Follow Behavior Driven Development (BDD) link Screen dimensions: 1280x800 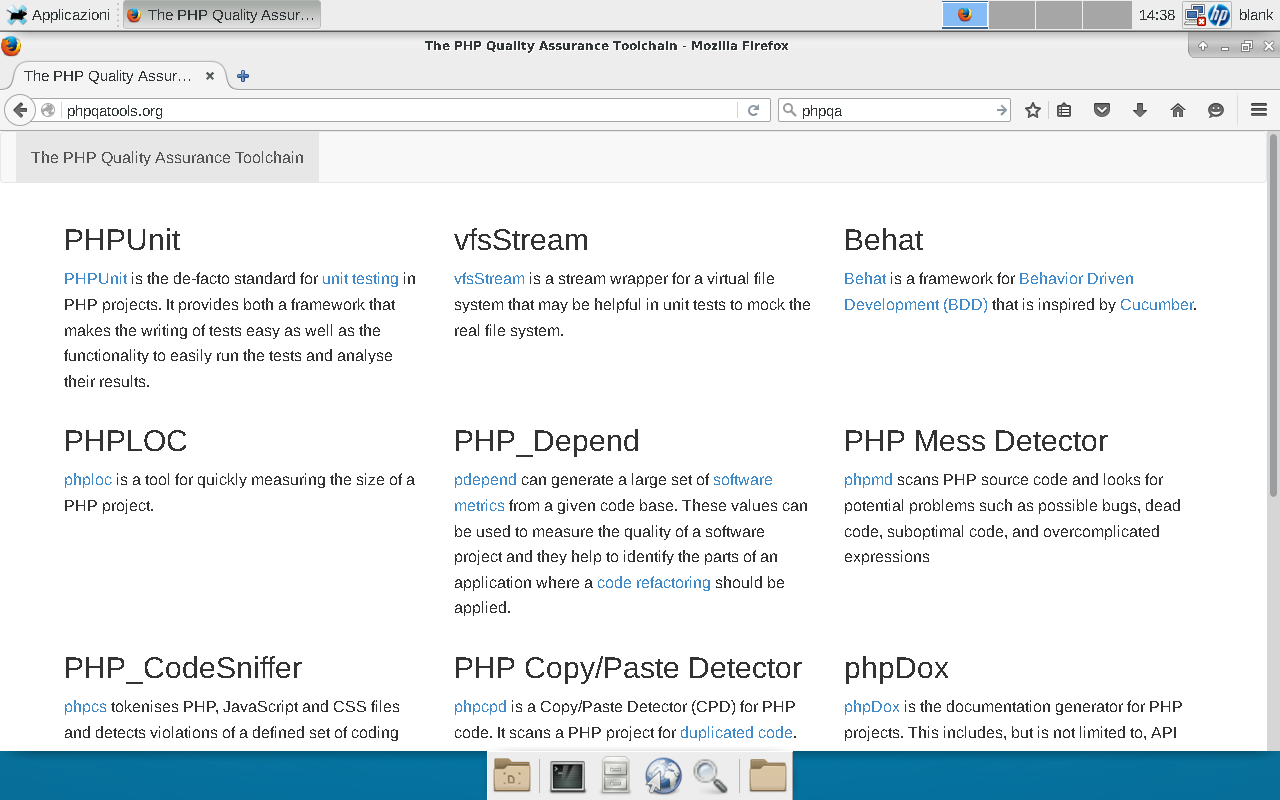point(989,291)
